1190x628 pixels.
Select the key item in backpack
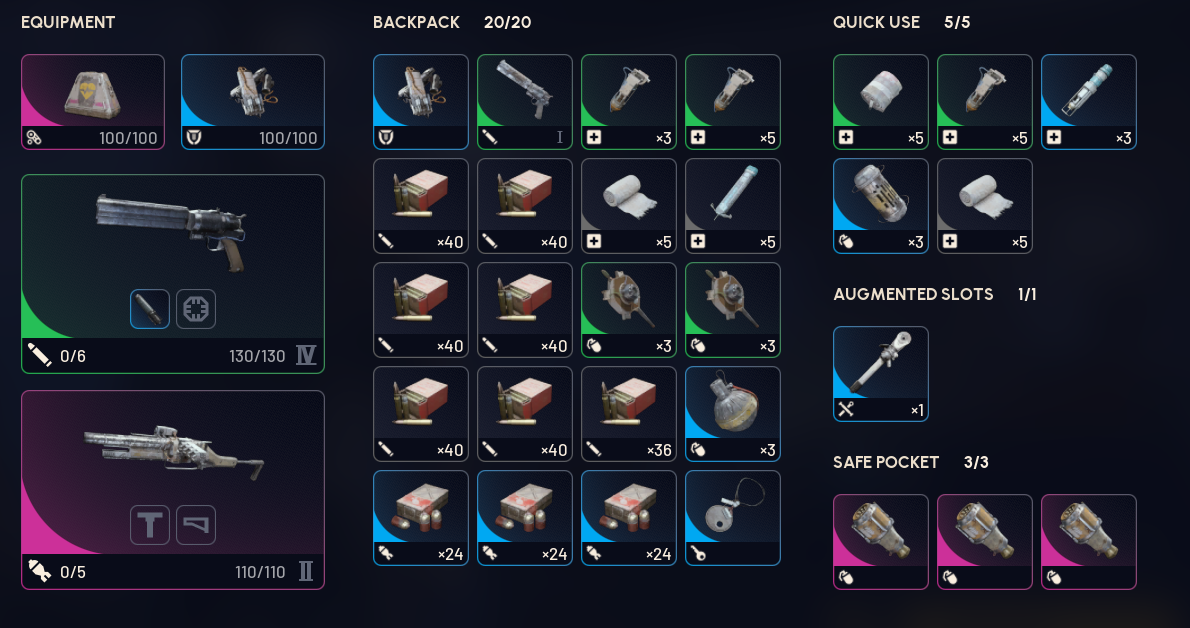click(732, 518)
